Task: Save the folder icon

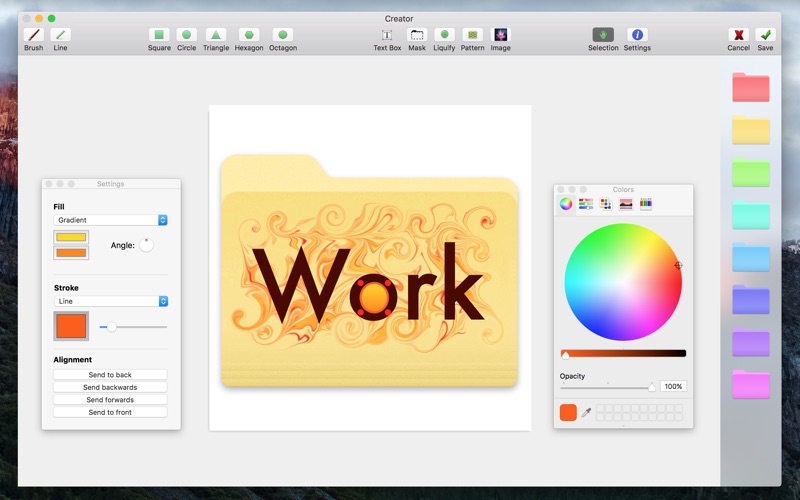Action: coord(765,39)
